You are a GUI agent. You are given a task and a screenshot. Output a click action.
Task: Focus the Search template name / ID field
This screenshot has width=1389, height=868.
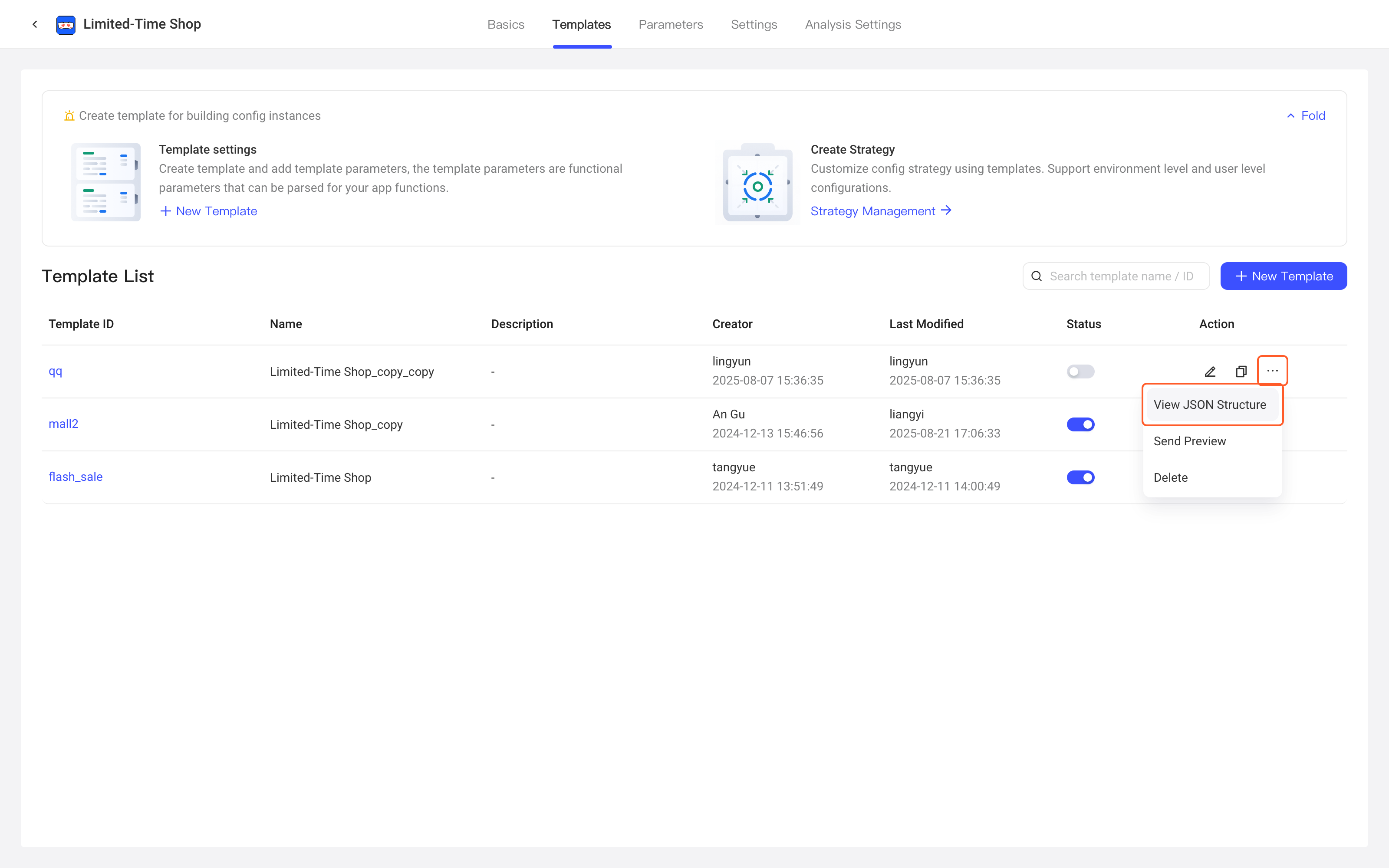coord(1116,276)
